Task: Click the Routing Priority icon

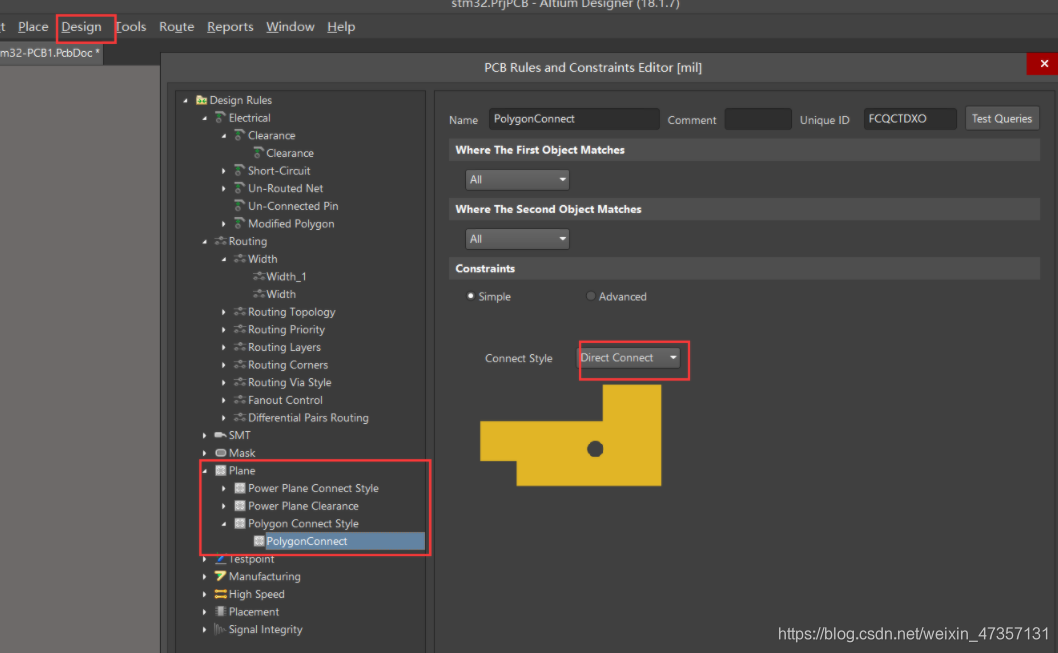Action: pyautogui.click(x=239, y=329)
